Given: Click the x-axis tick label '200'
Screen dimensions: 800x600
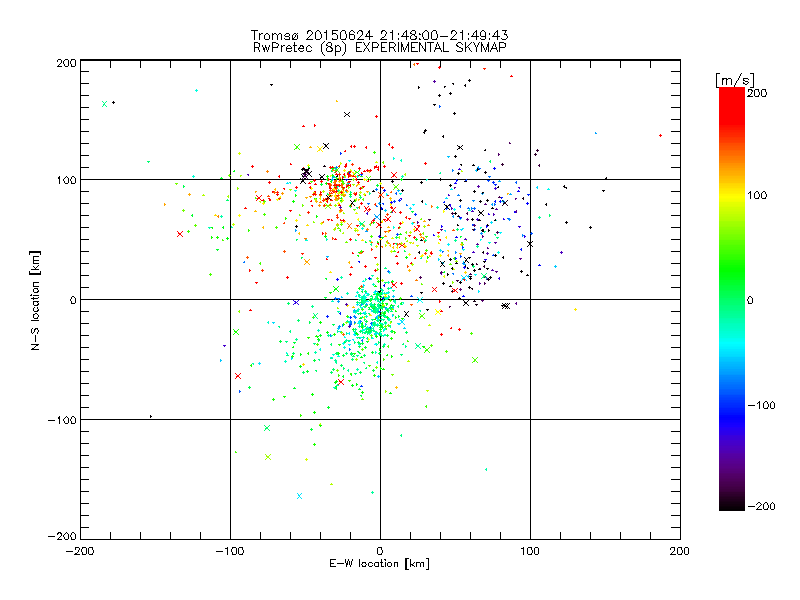Looking at the screenshot, I should click(680, 551).
